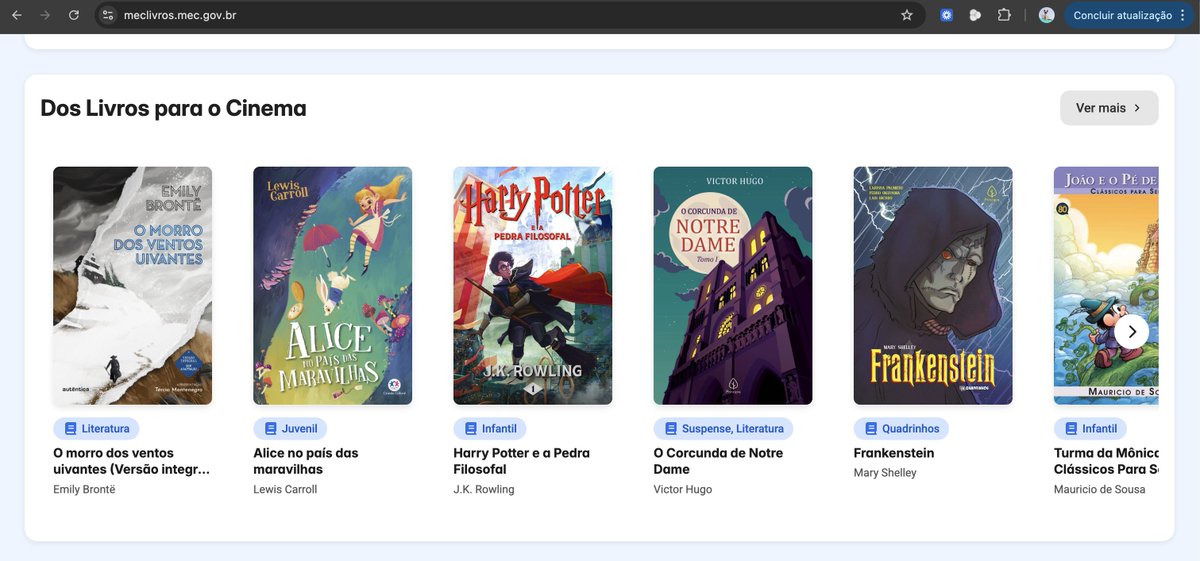The image size is (1200, 561).
Task: Open the three-dot menu in Concluir atualização
Action: click(1182, 15)
